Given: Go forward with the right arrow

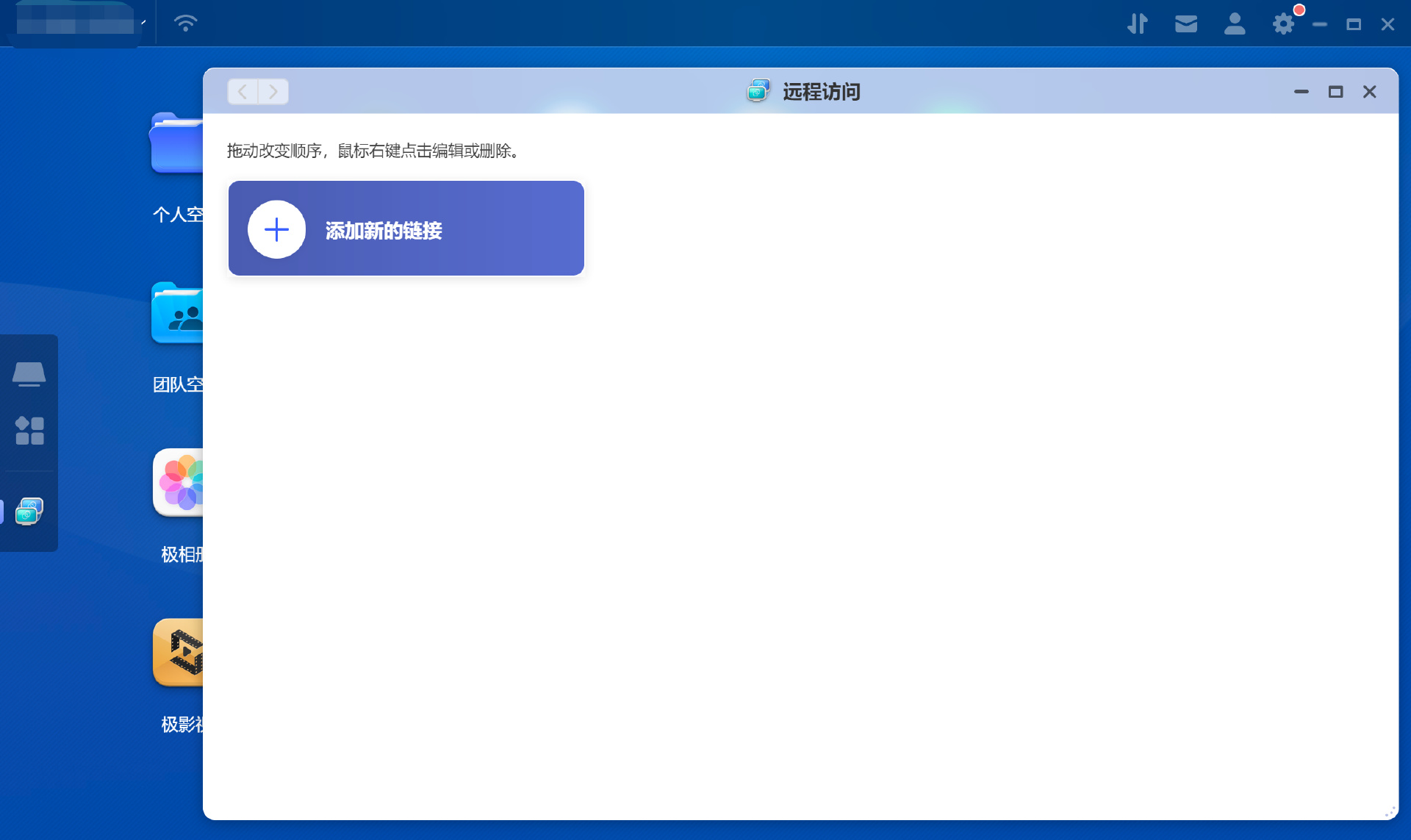Looking at the screenshot, I should point(273,92).
